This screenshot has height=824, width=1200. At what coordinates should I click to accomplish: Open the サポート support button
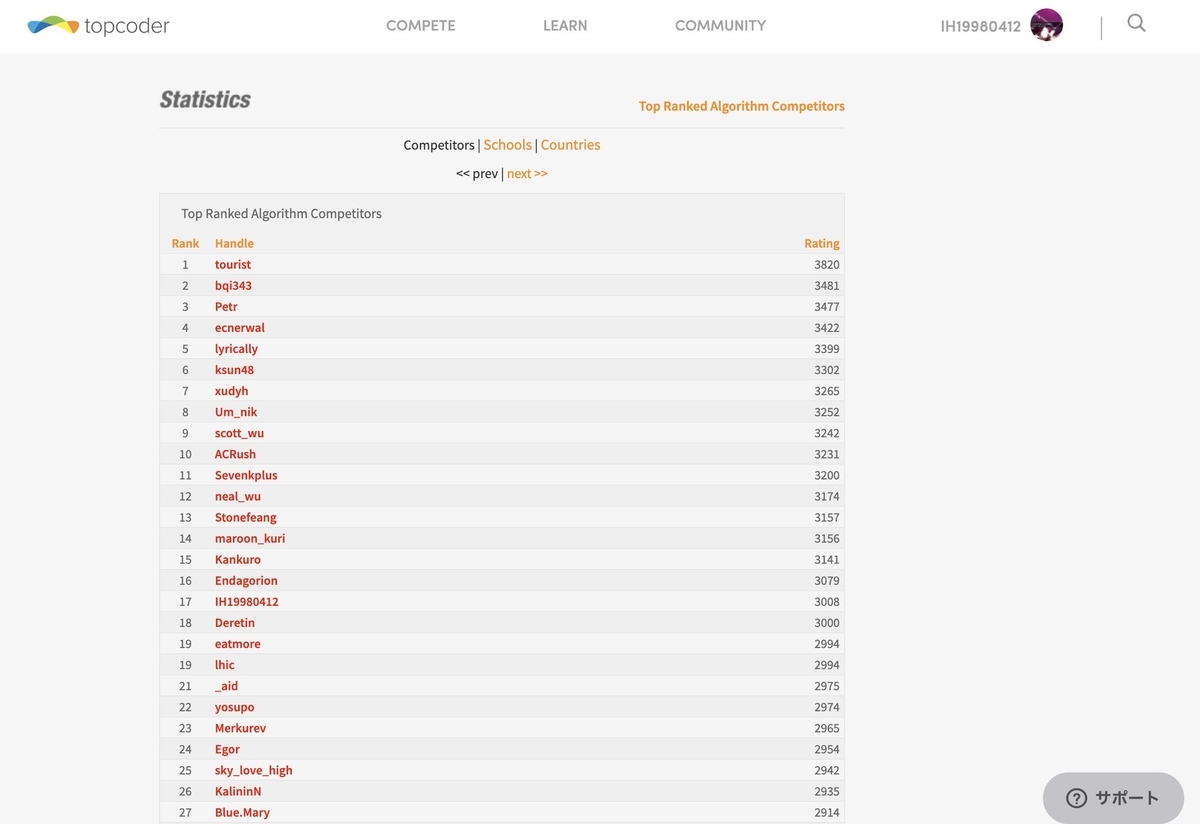(x=1113, y=798)
